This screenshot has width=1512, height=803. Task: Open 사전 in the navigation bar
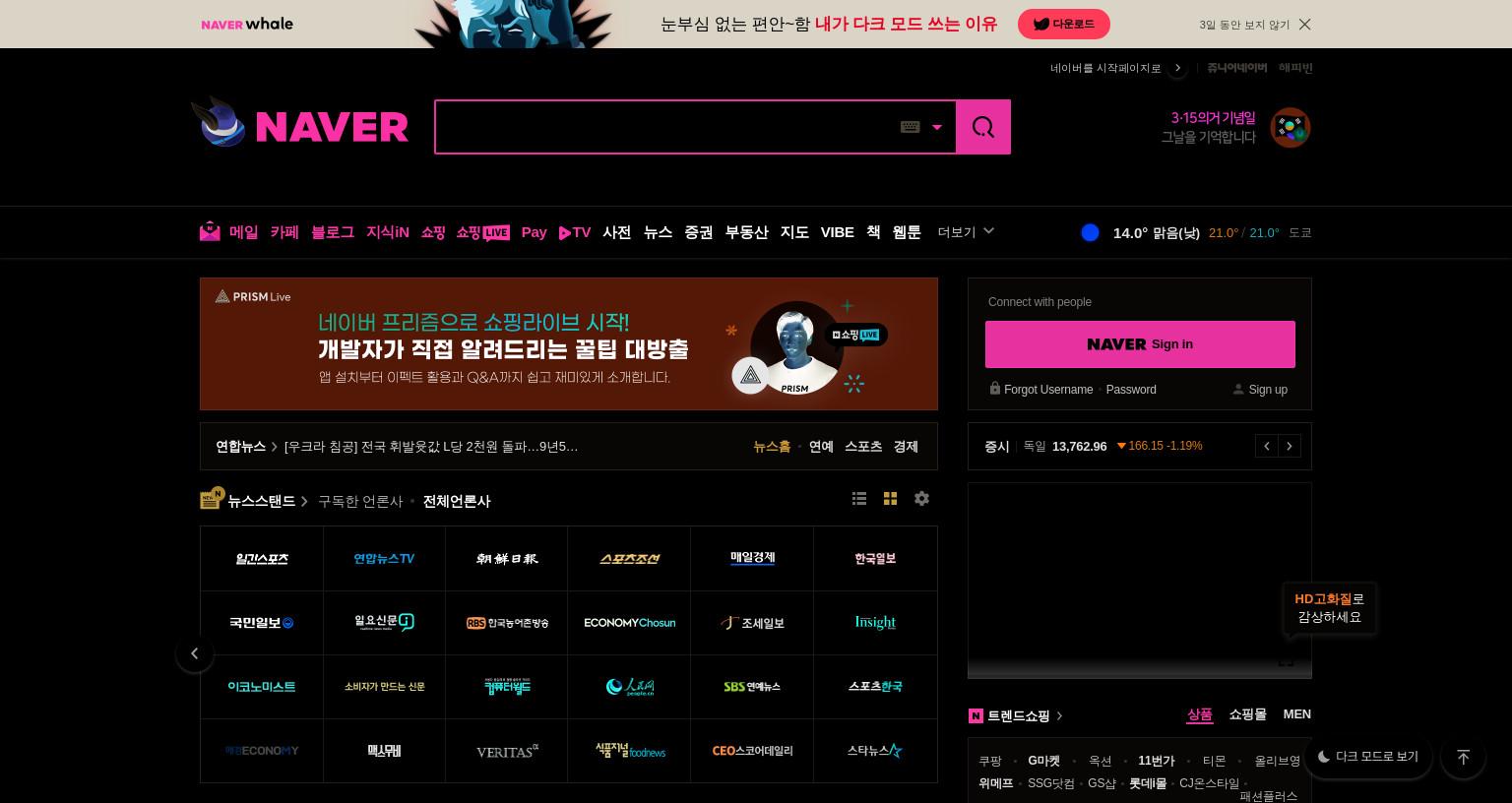[617, 232]
